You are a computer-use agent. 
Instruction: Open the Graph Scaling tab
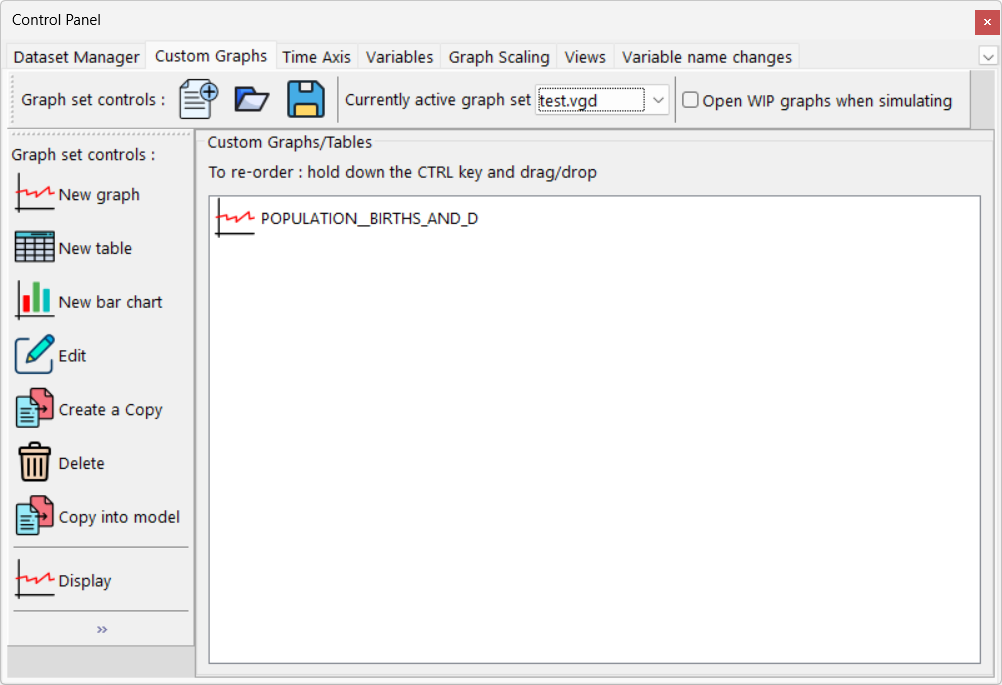pyautogui.click(x=499, y=57)
